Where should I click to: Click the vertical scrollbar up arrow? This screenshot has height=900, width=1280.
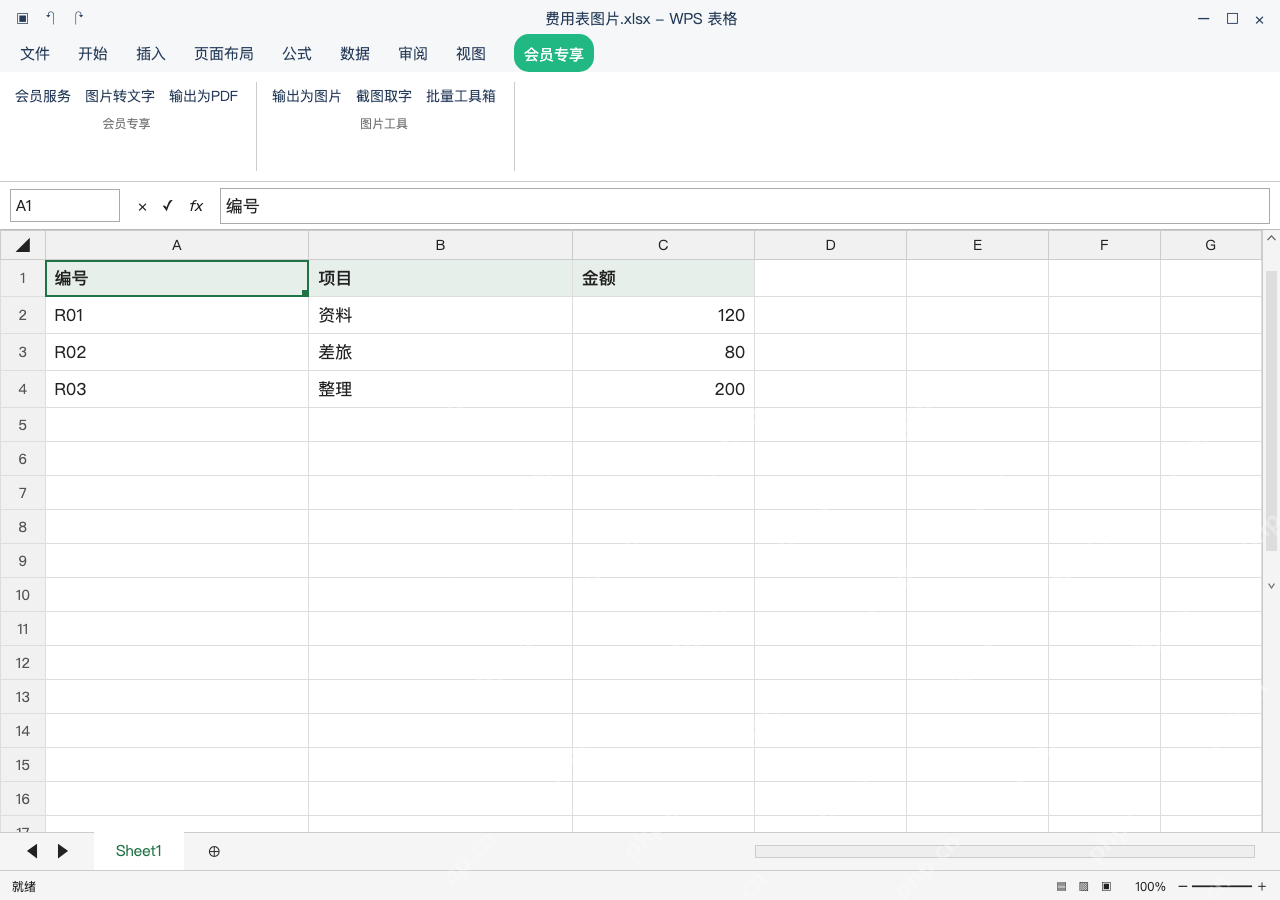pos(1272,238)
